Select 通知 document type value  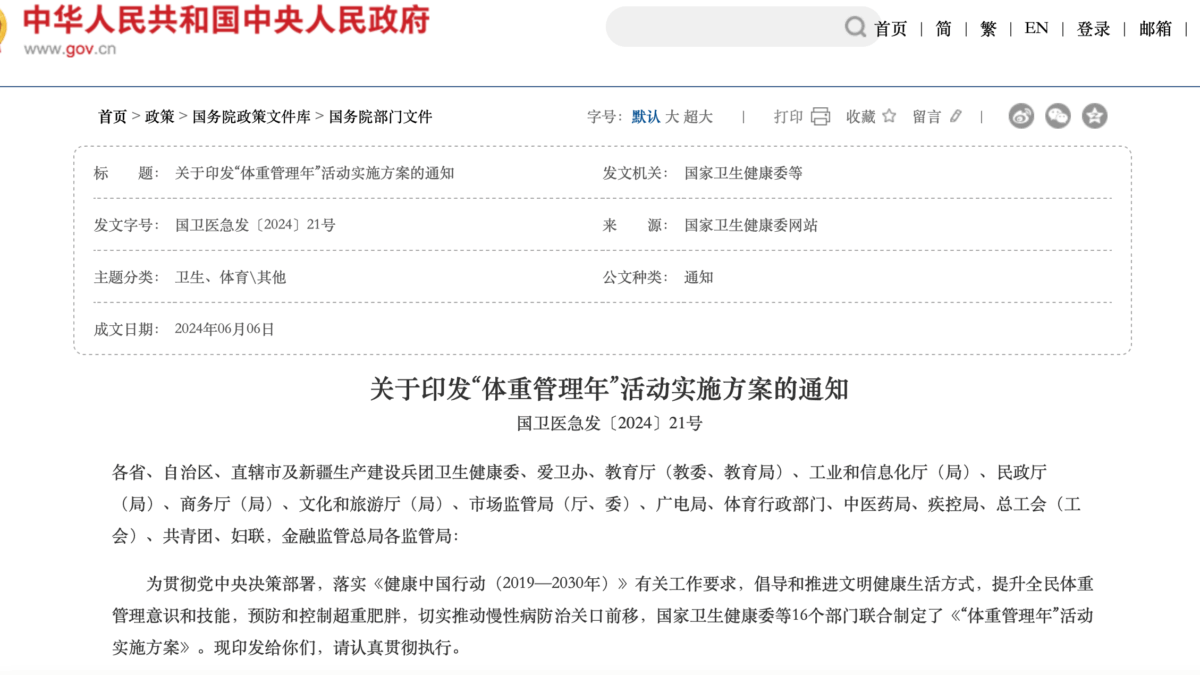[x=699, y=277]
